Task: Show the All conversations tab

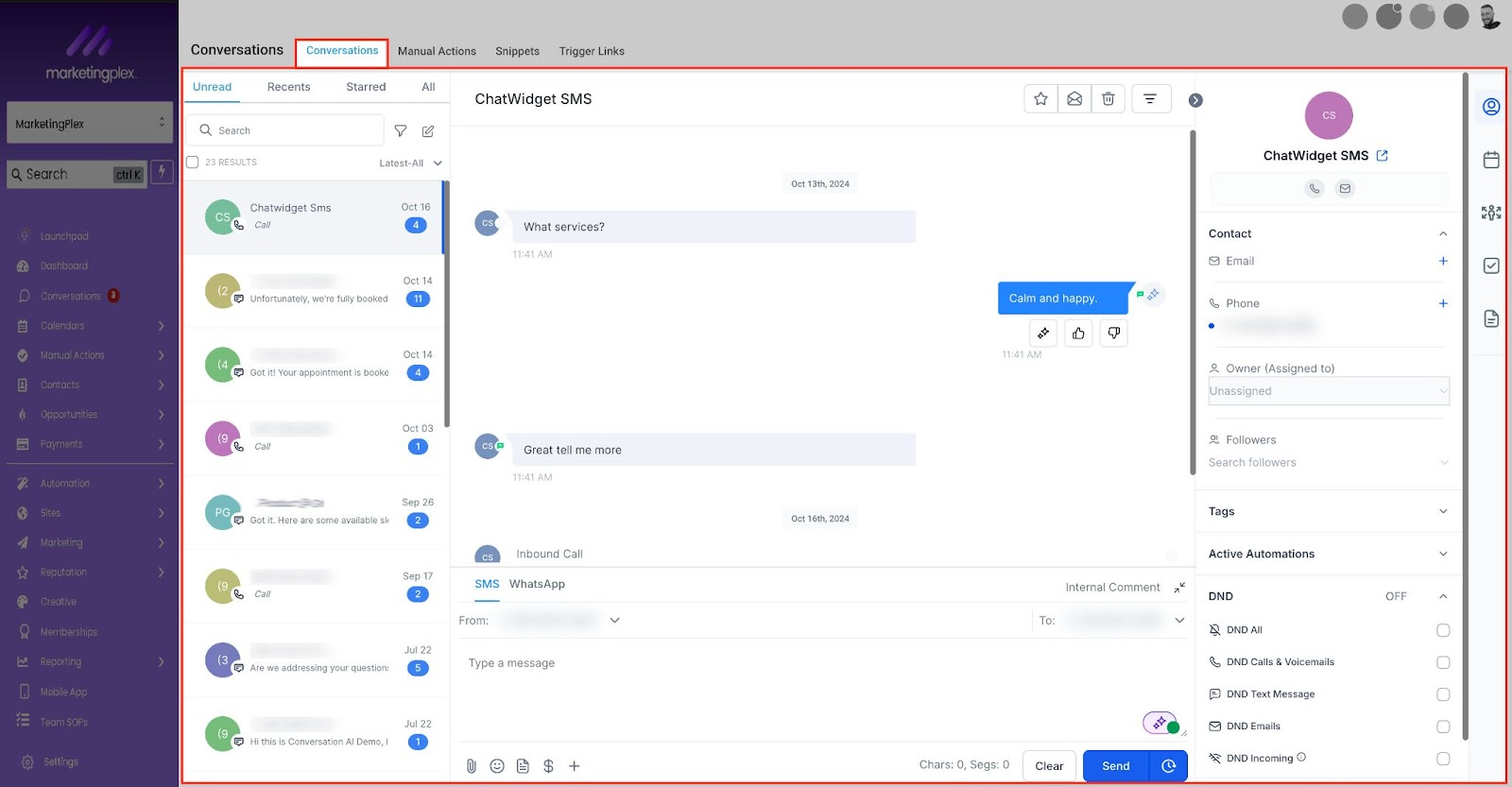Action: point(428,87)
